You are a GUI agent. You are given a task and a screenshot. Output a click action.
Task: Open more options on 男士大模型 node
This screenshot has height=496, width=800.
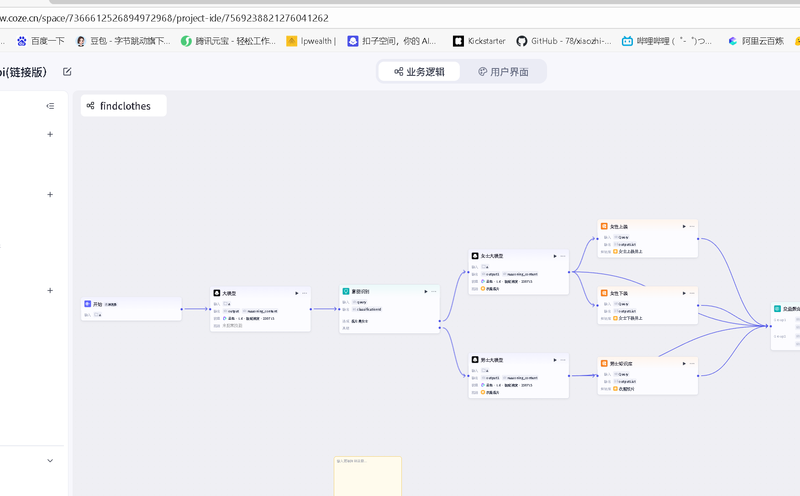(x=563, y=360)
